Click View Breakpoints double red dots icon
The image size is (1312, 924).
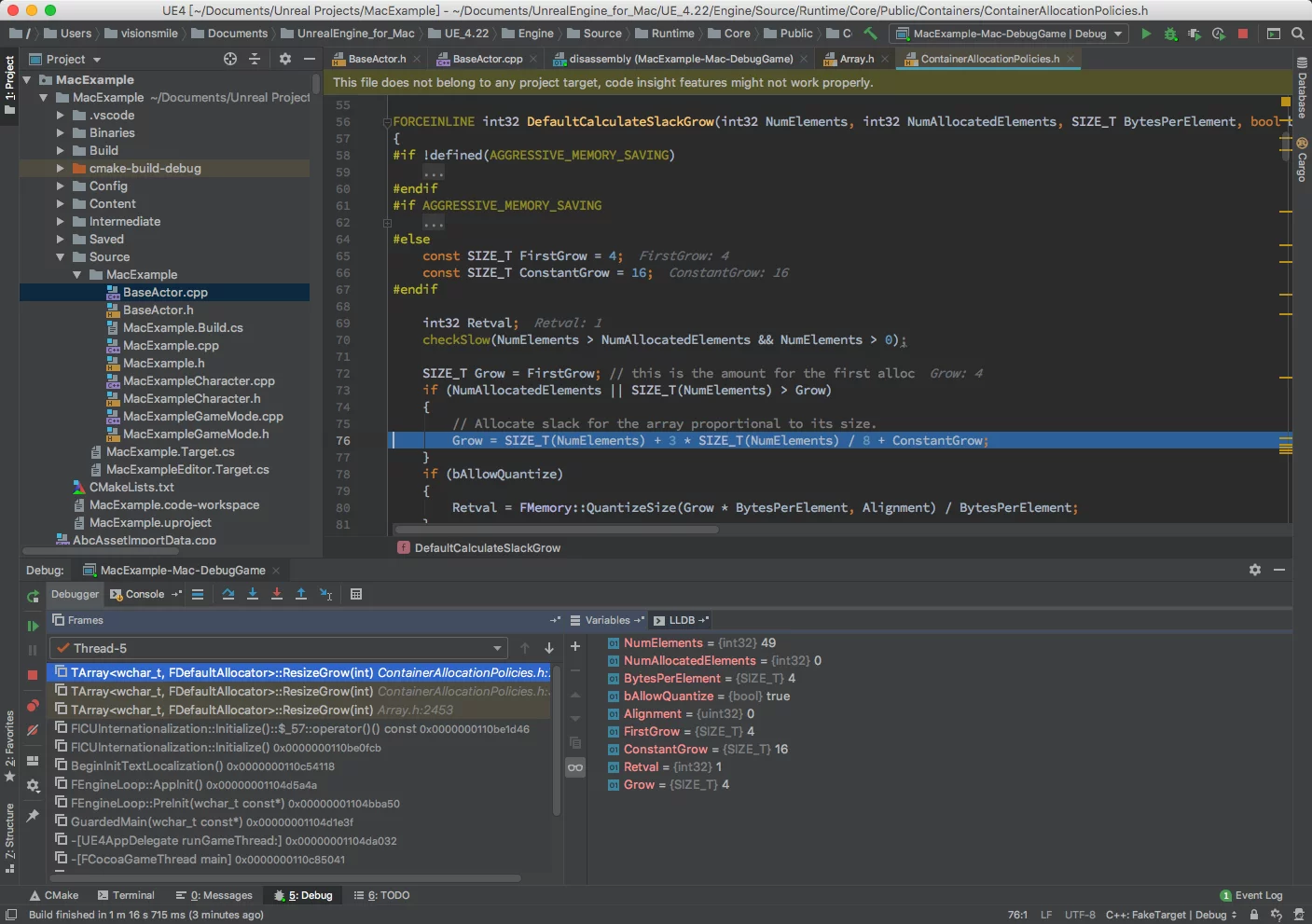pyautogui.click(x=33, y=706)
